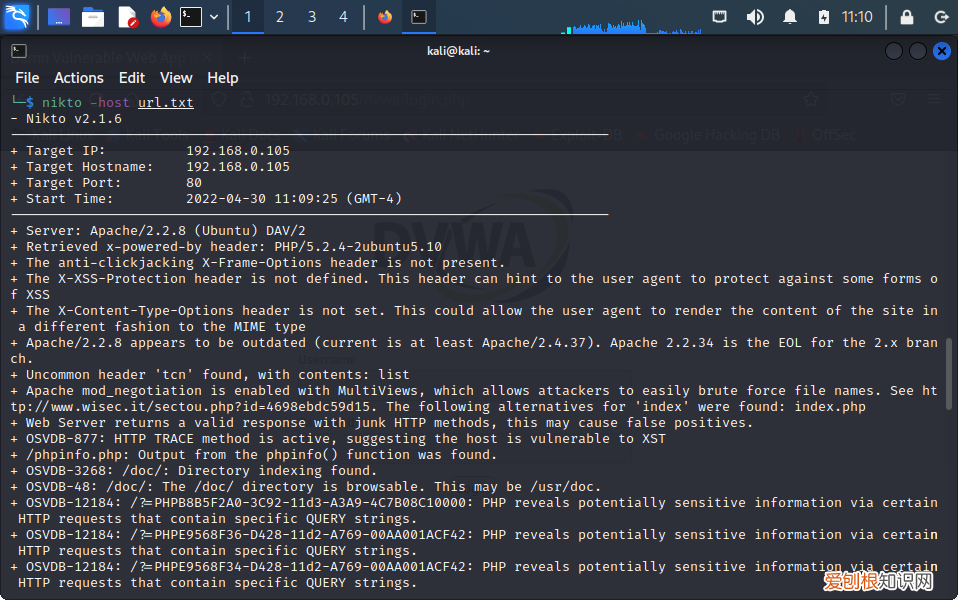Open the network connection tray icon

click(719, 17)
